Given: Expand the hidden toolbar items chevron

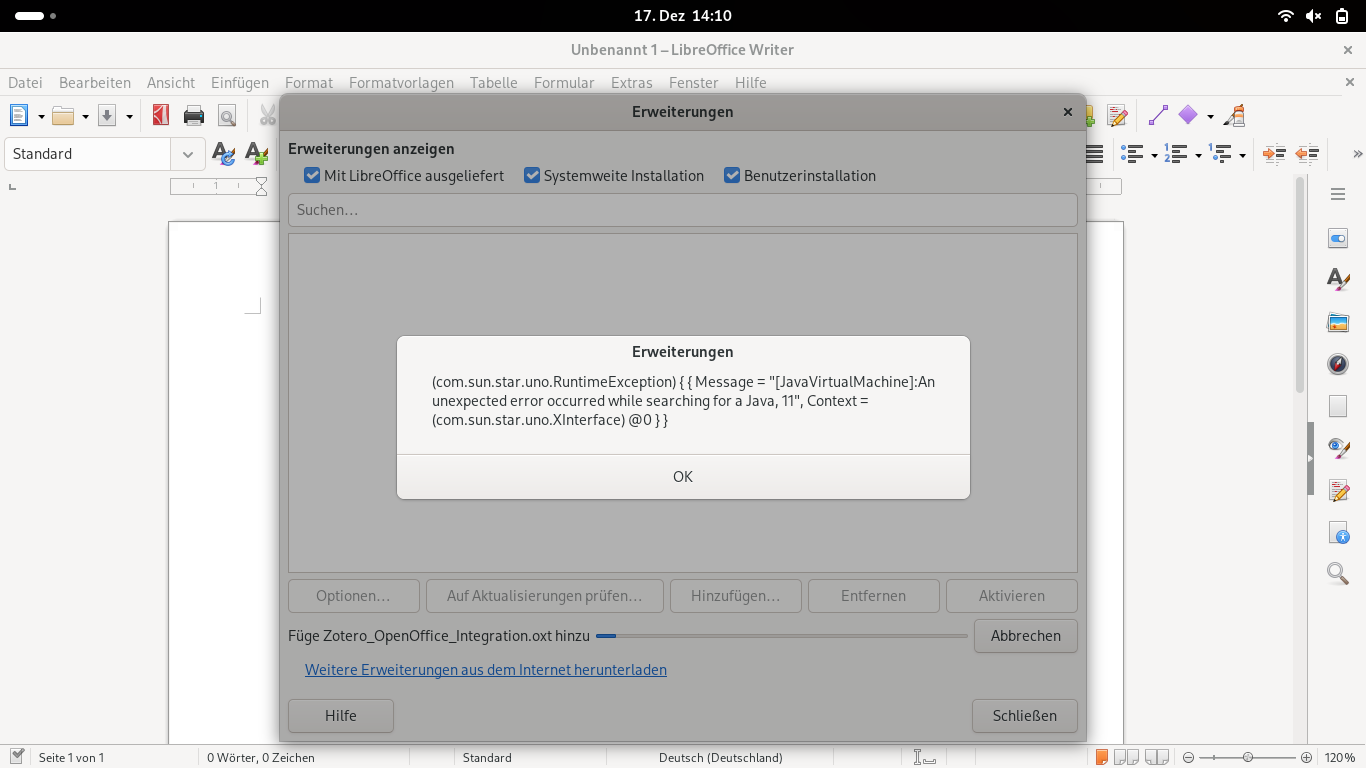Looking at the screenshot, I should [x=1357, y=154].
